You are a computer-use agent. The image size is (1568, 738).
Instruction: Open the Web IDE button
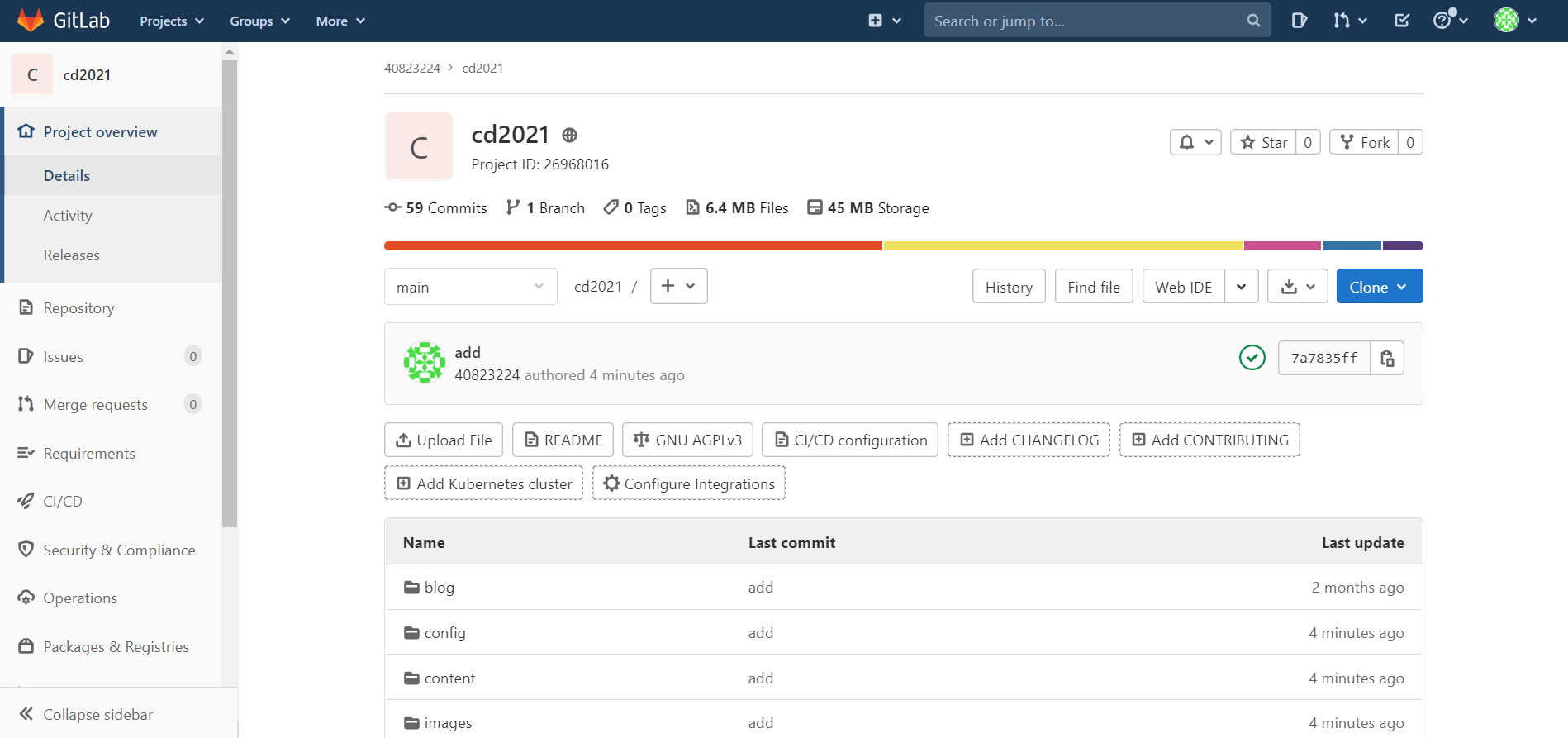click(x=1183, y=287)
